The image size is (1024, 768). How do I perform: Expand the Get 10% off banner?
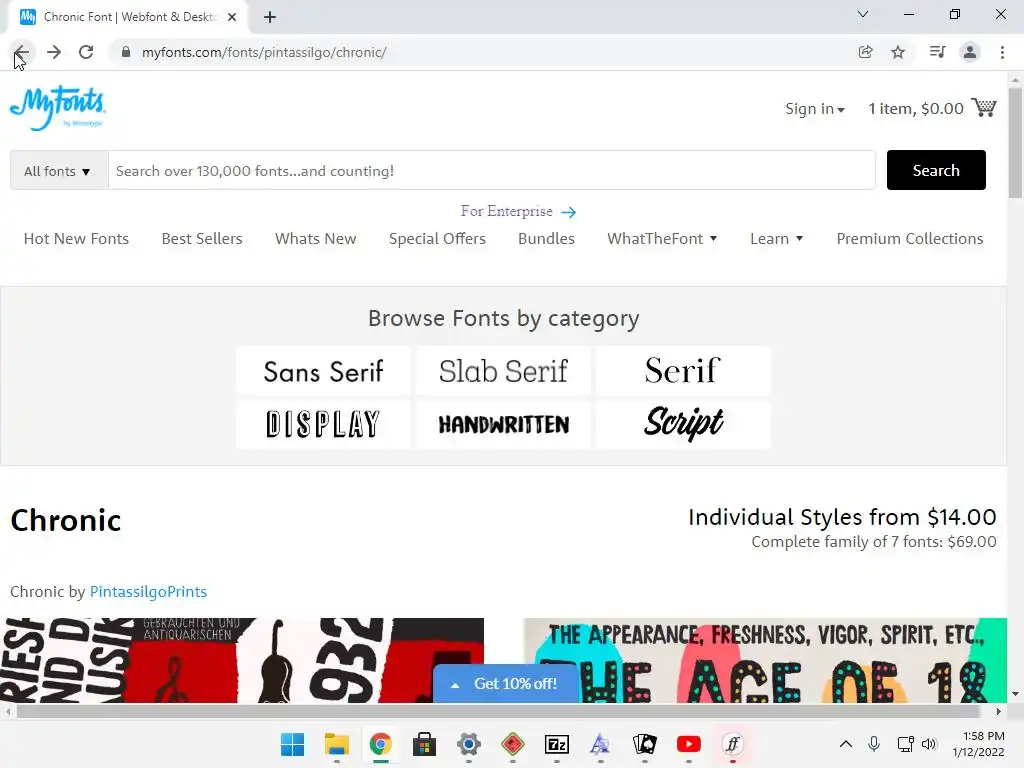505,684
